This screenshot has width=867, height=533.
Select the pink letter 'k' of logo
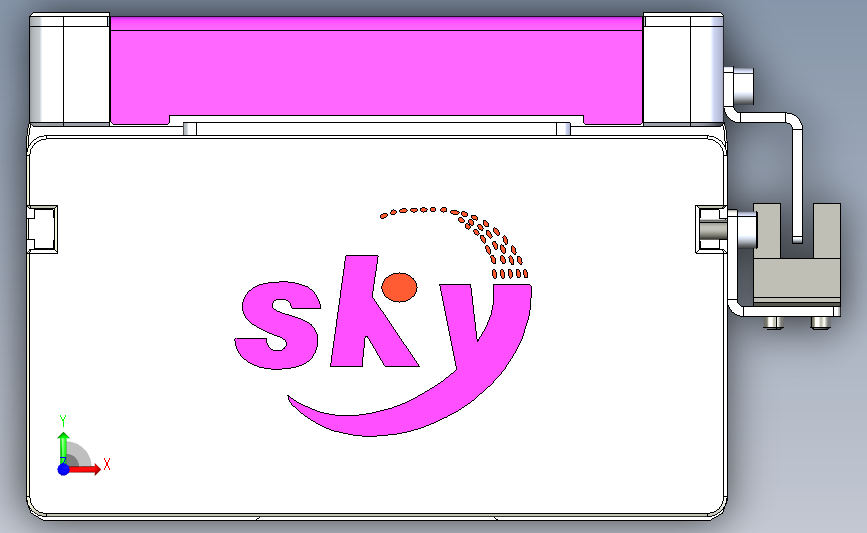(373, 311)
